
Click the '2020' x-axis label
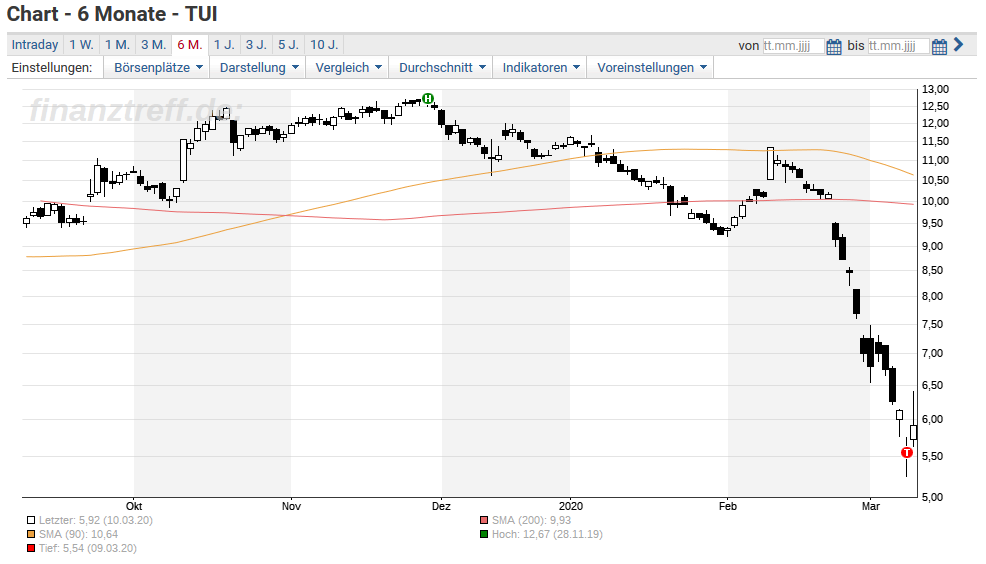coord(571,506)
